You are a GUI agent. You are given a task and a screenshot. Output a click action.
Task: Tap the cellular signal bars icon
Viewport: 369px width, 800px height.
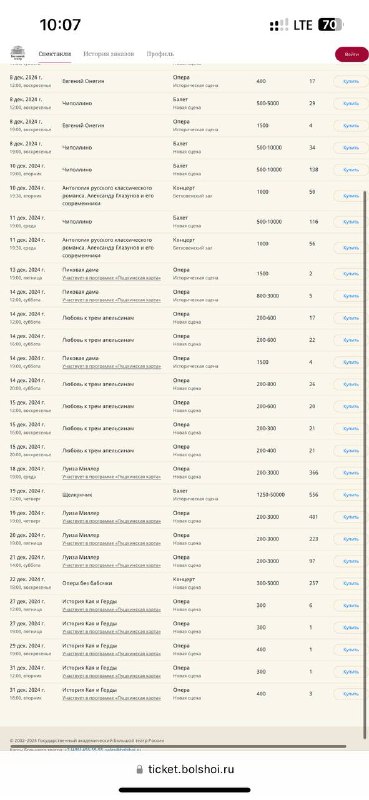(x=279, y=25)
